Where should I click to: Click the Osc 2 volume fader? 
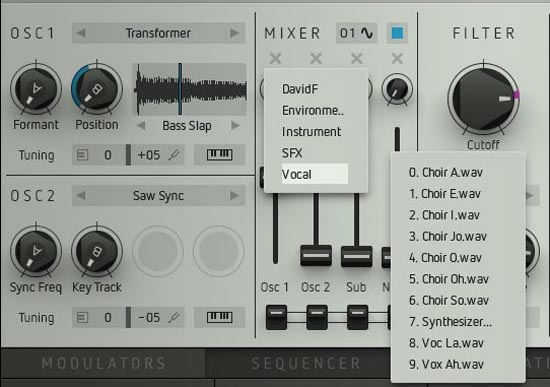coord(316,256)
